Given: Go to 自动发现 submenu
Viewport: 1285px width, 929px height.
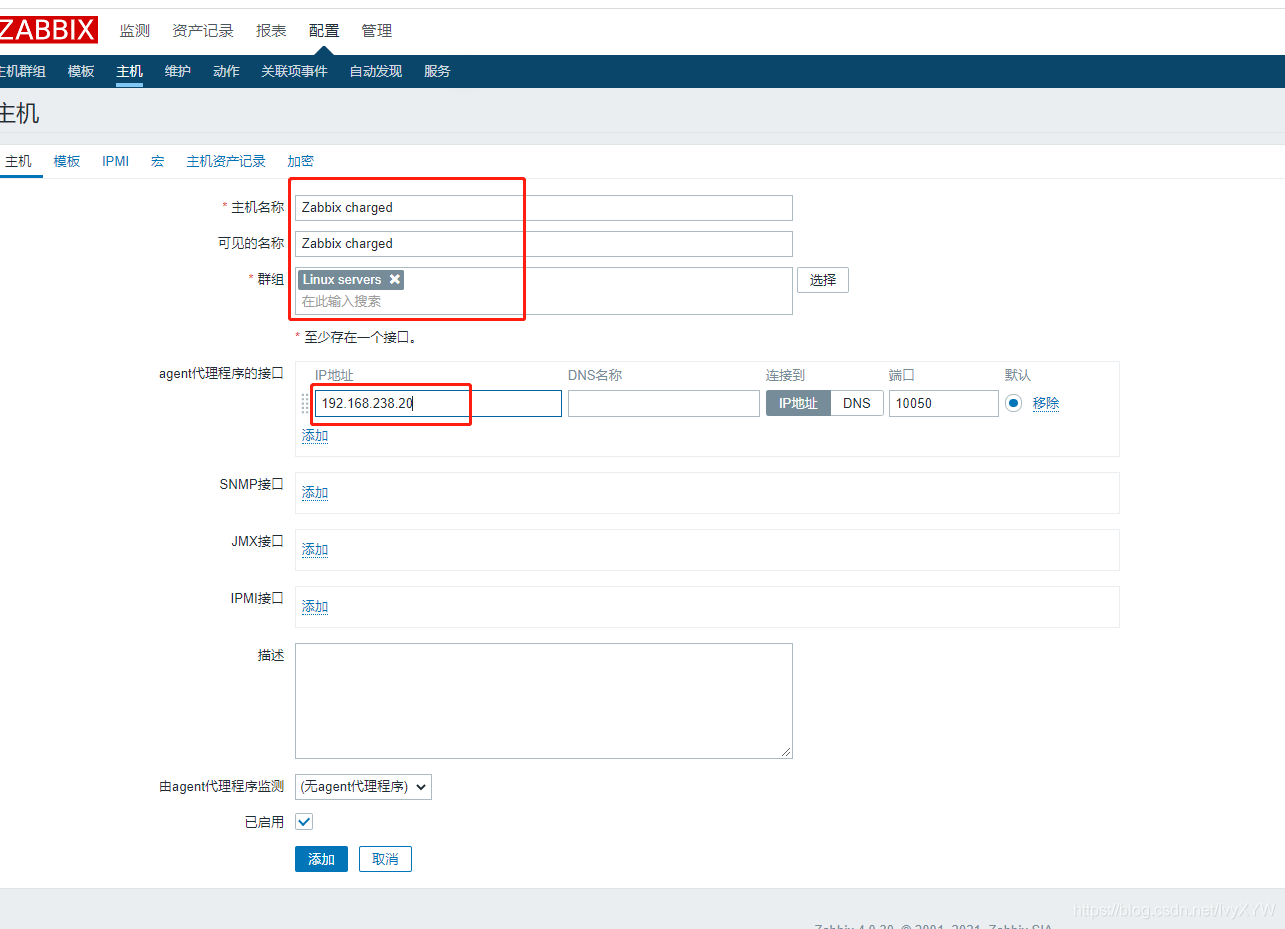Looking at the screenshot, I should (x=376, y=71).
